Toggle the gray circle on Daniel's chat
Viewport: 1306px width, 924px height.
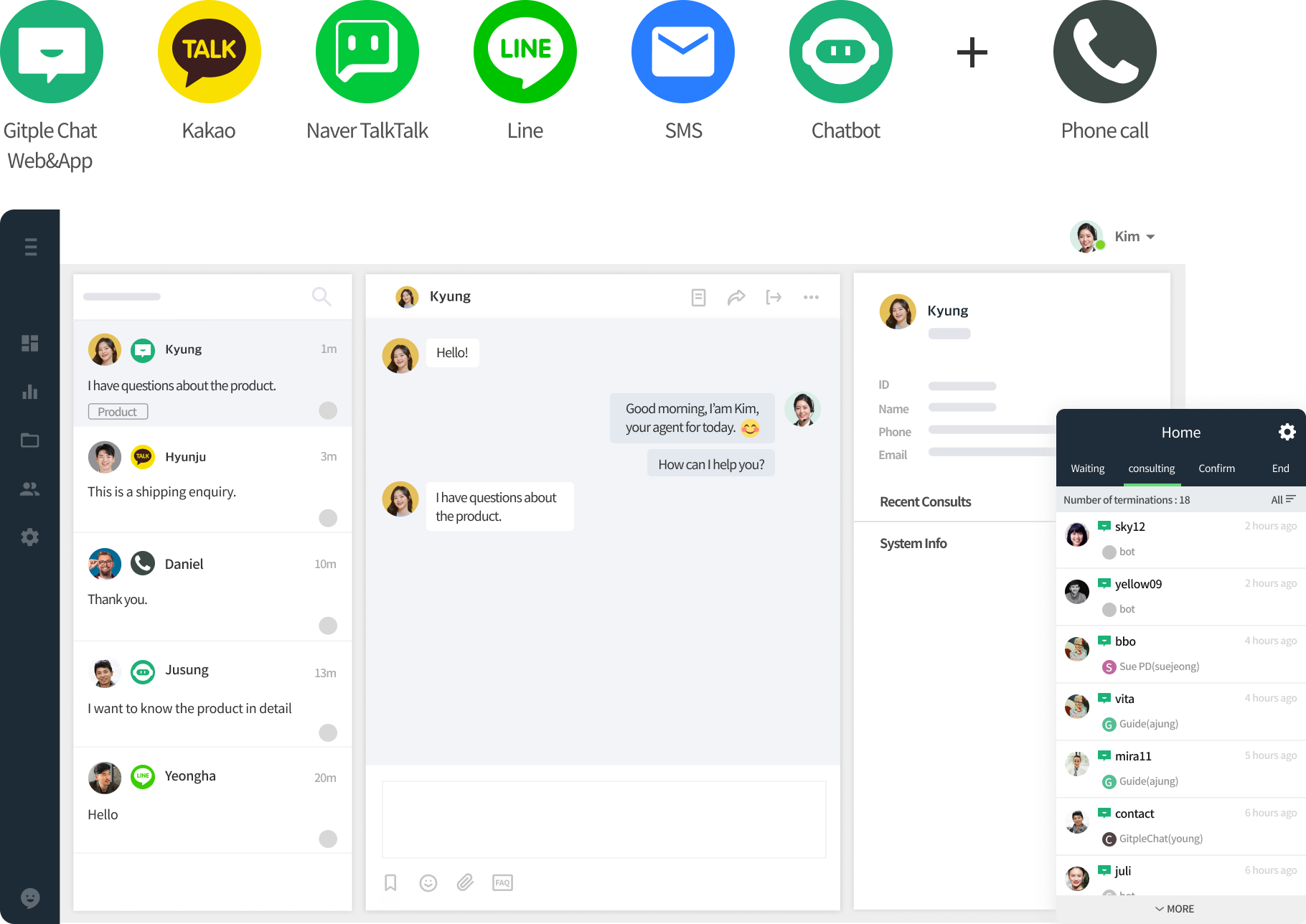pyautogui.click(x=328, y=626)
